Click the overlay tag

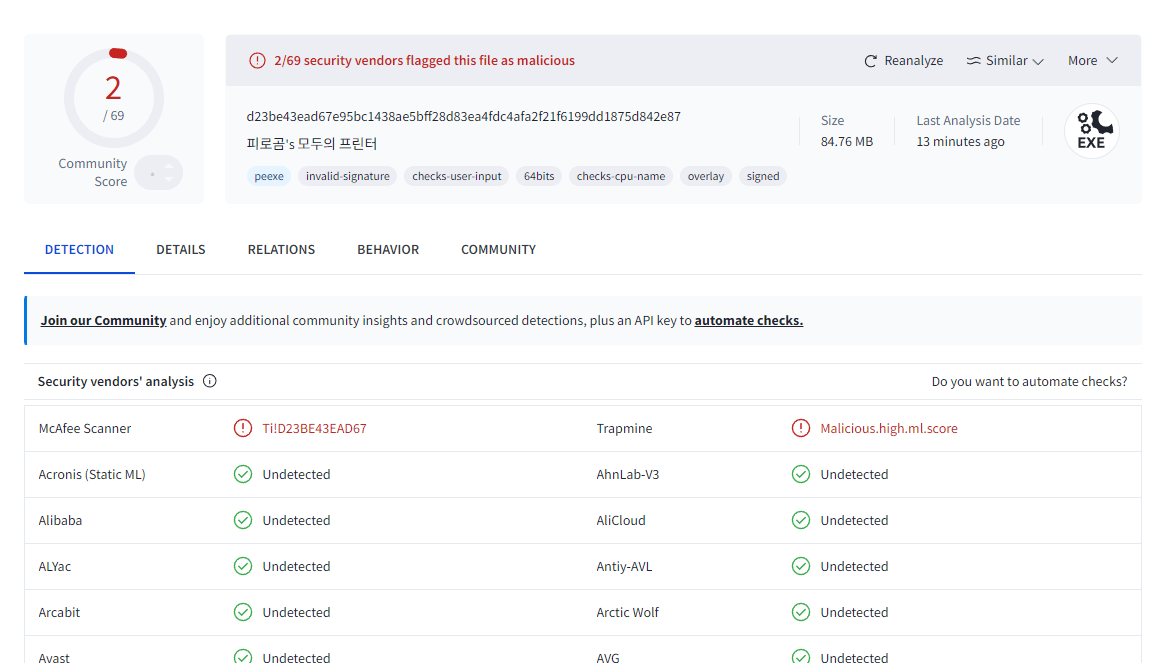coord(706,177)
